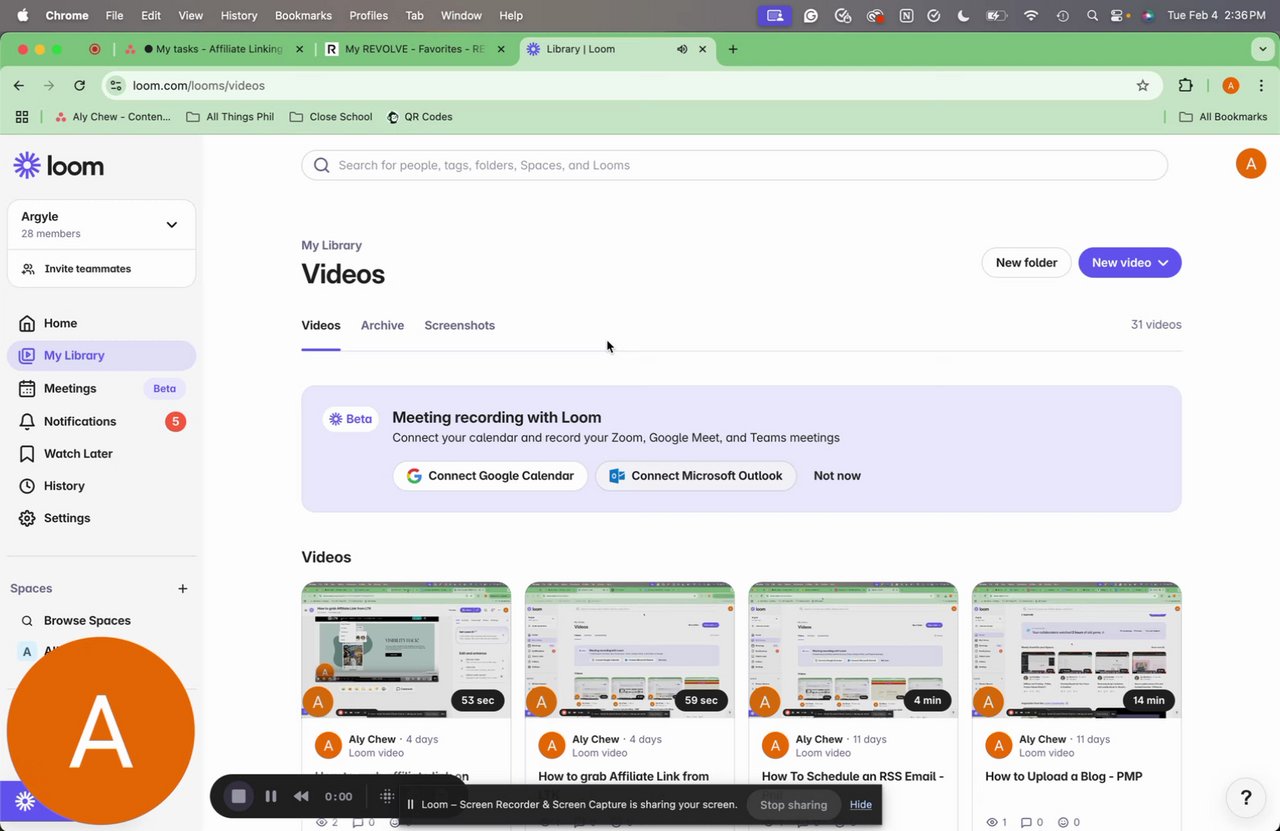Open the 4 min video thumbnail
Screen dimensions: 1280x831
tap(853, 650)
